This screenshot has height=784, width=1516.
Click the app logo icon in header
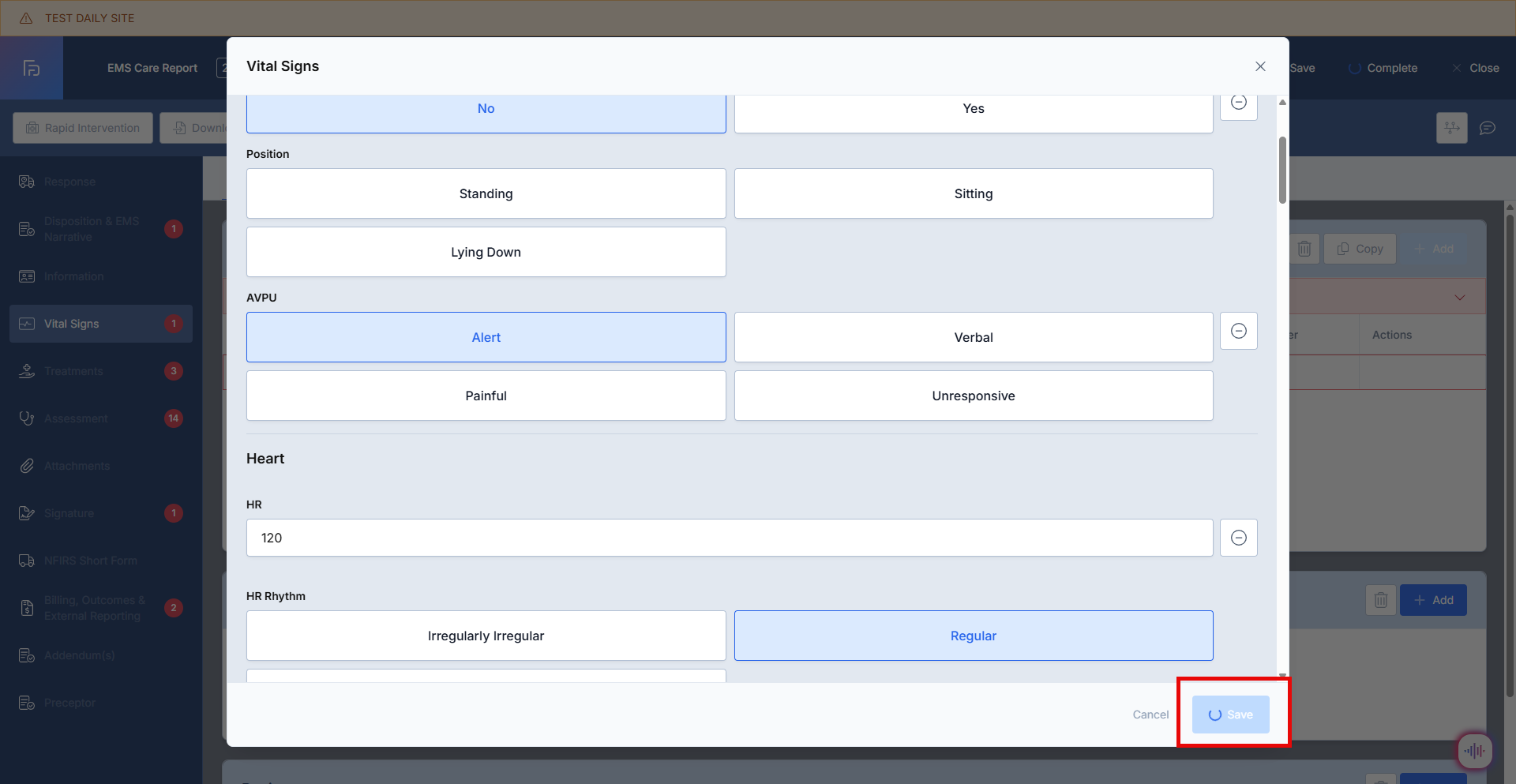tap(32, 68)
